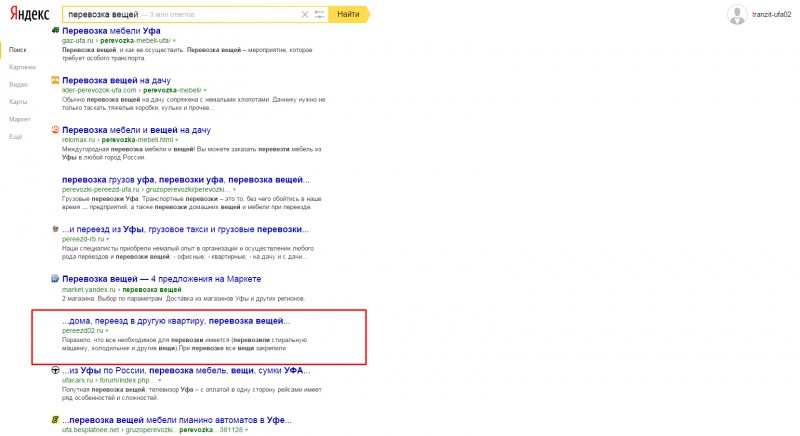Expand dropdown arrow after relomax.ru URL
The height and width of the screenshot is (436, 800).
tap(177, 140)
